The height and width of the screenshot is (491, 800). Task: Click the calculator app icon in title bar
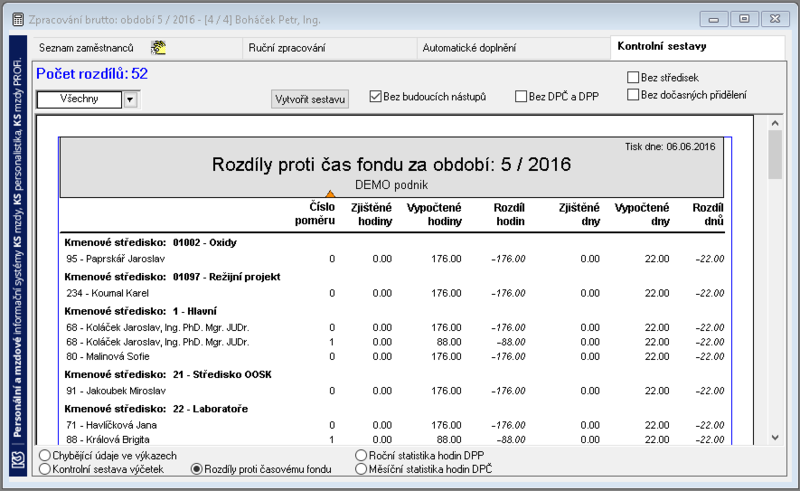[18, 20]
